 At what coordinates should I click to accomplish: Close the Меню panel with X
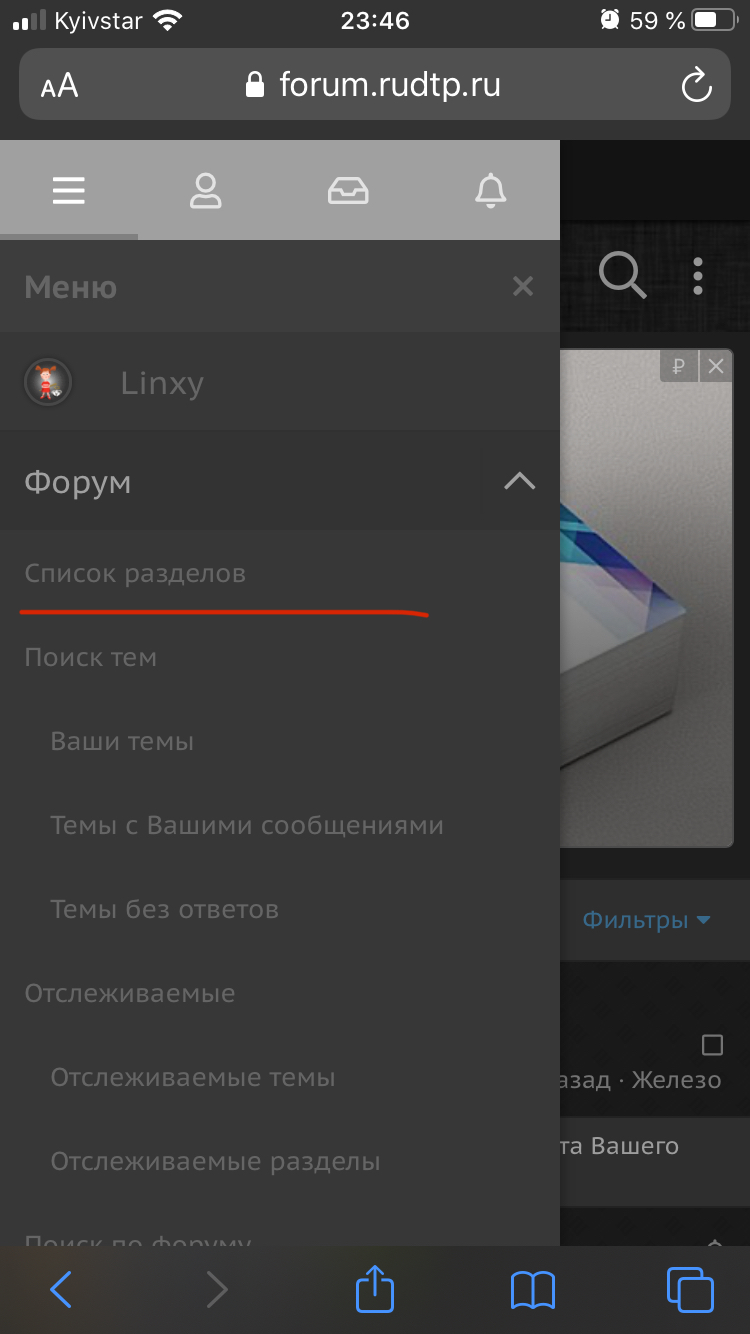pos(522,288)
